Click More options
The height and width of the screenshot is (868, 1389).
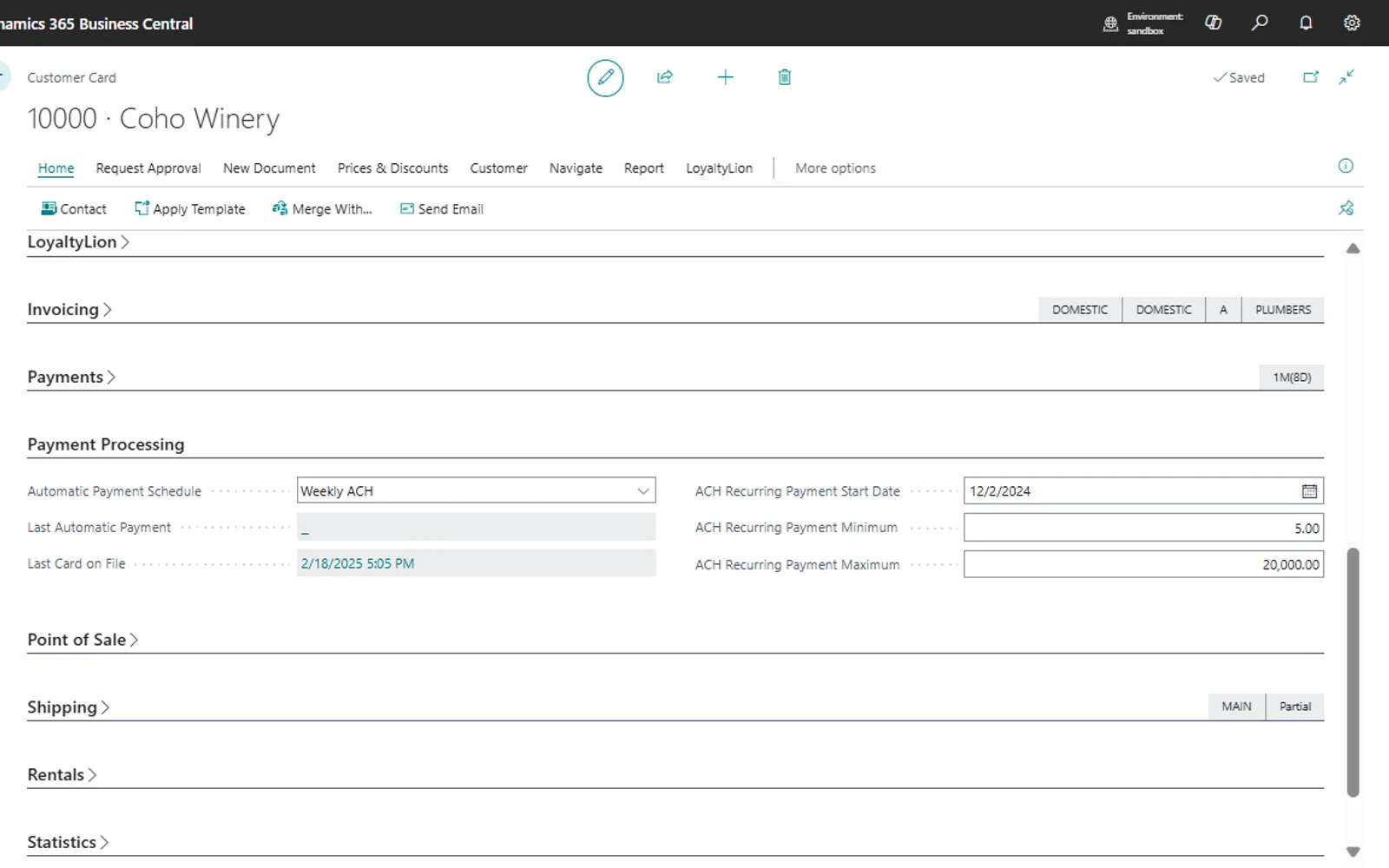pyautogui.click(x=835, y=168)
